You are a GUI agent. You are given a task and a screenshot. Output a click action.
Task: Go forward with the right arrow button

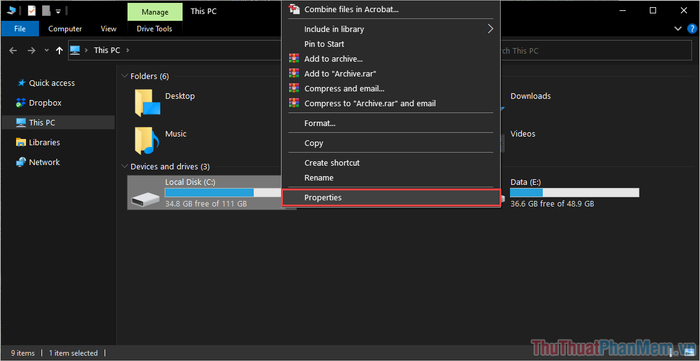31,51
